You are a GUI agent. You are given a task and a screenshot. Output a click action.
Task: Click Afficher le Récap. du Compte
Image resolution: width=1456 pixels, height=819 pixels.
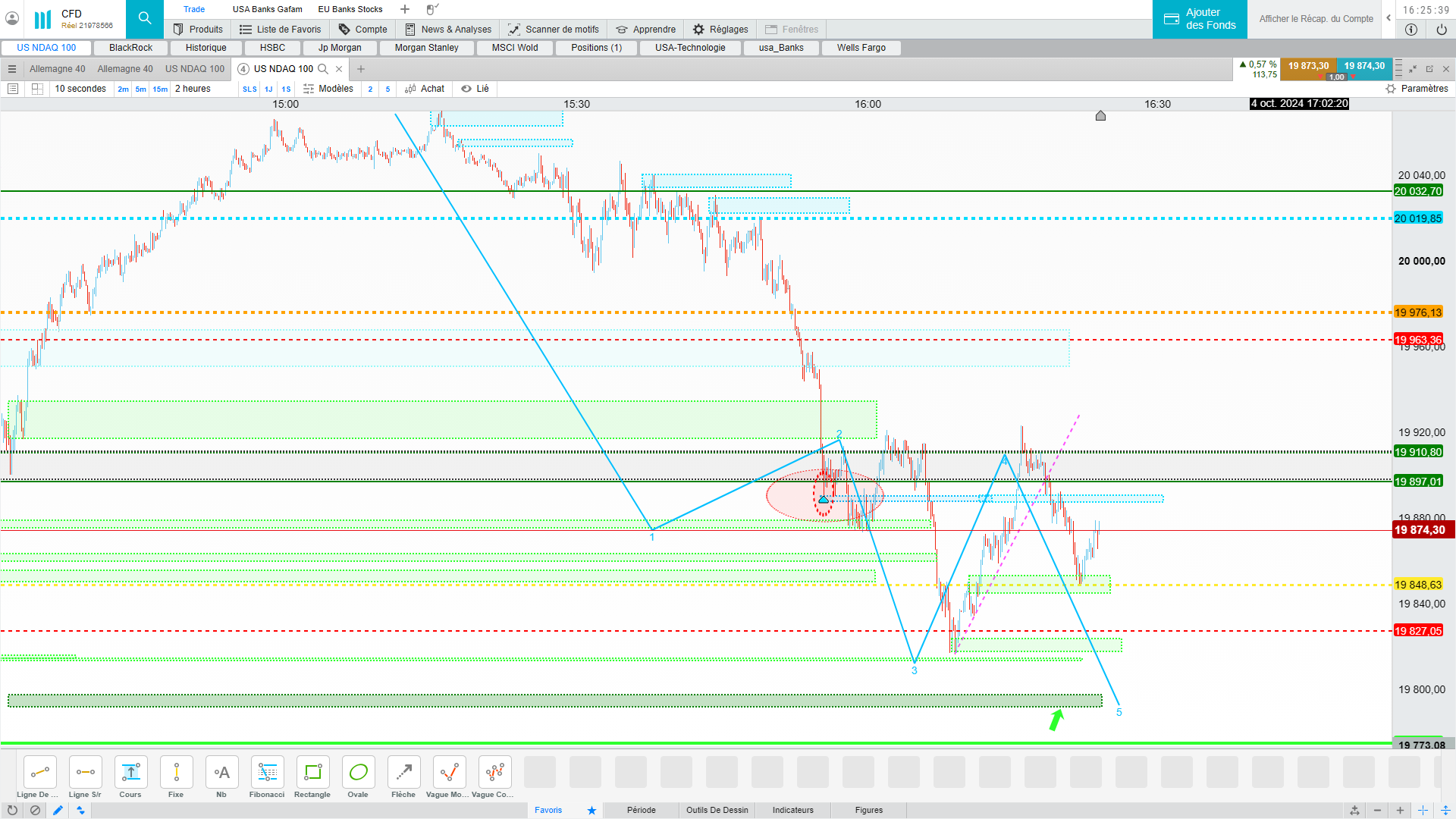(1316, 19)
